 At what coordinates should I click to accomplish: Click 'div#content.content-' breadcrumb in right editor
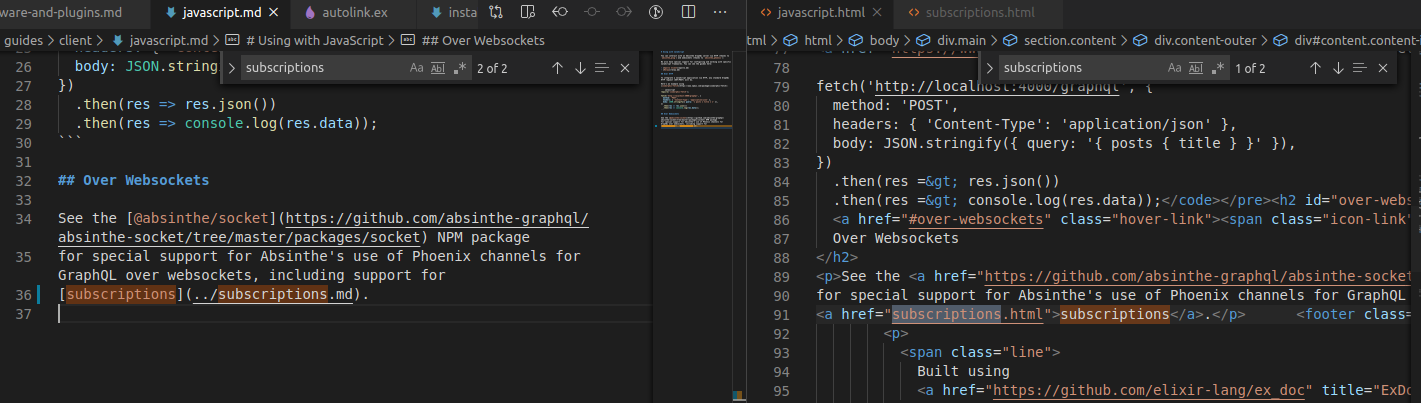click(x=1357, y=40)
